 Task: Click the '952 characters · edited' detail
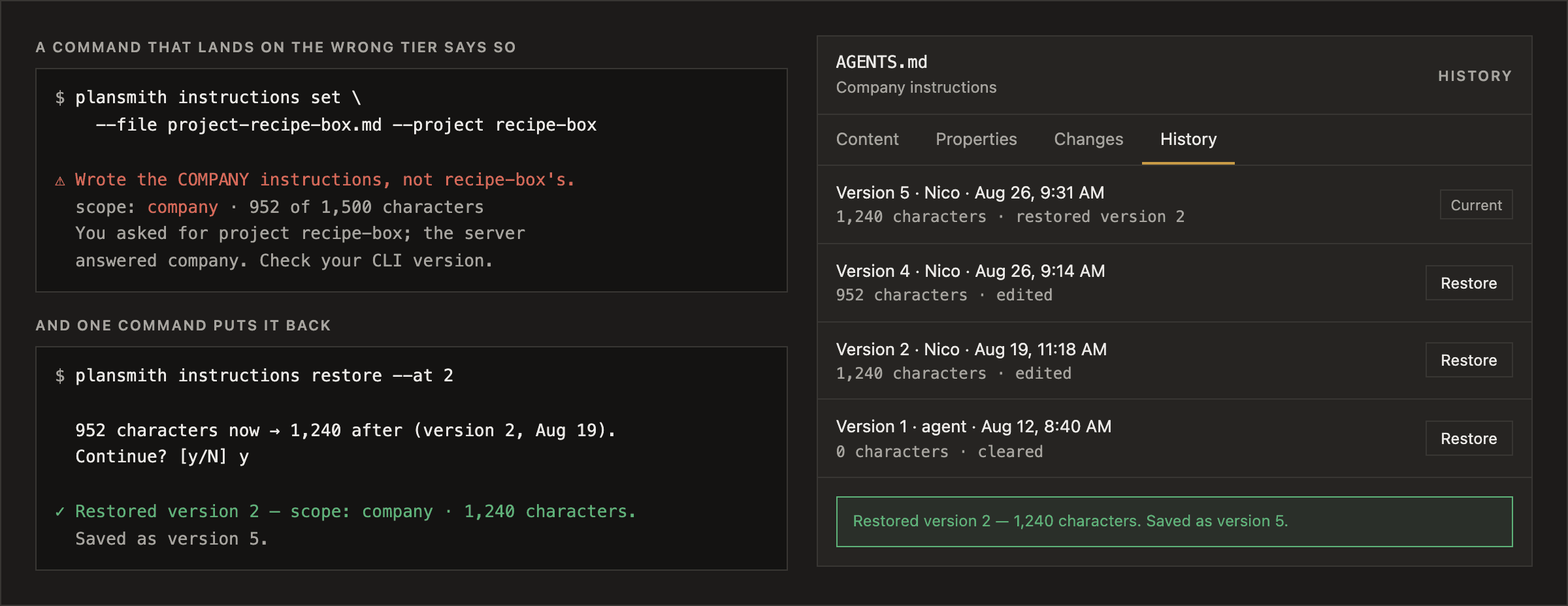[x=944, y=295]
